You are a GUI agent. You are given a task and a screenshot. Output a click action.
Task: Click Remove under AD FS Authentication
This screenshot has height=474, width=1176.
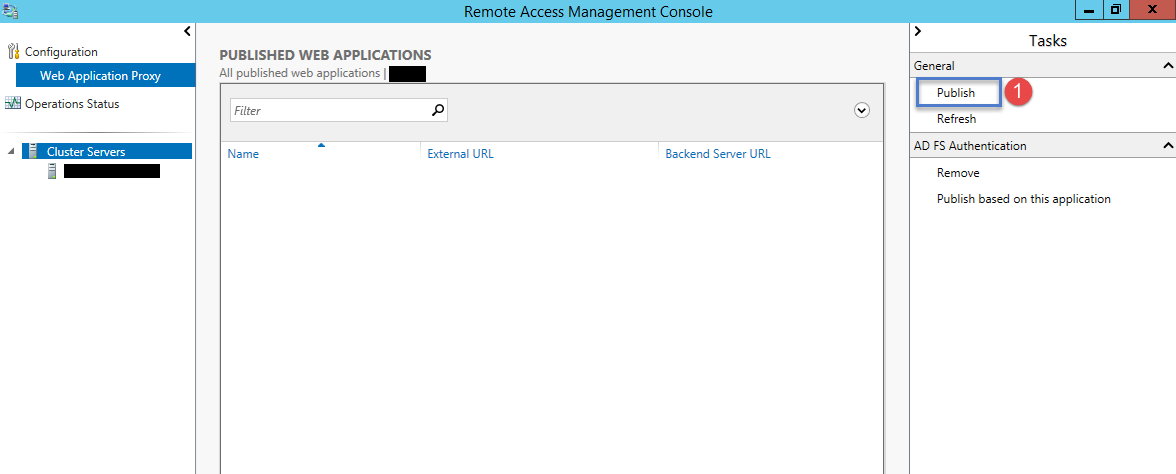[x=958, y=172]
